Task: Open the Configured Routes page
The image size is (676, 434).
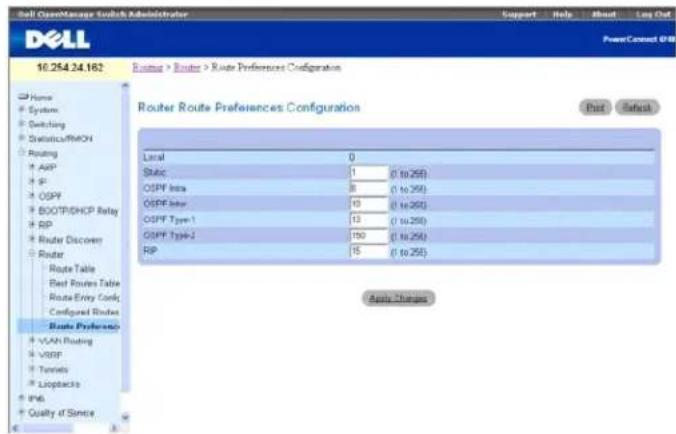Action: [84, 312]
